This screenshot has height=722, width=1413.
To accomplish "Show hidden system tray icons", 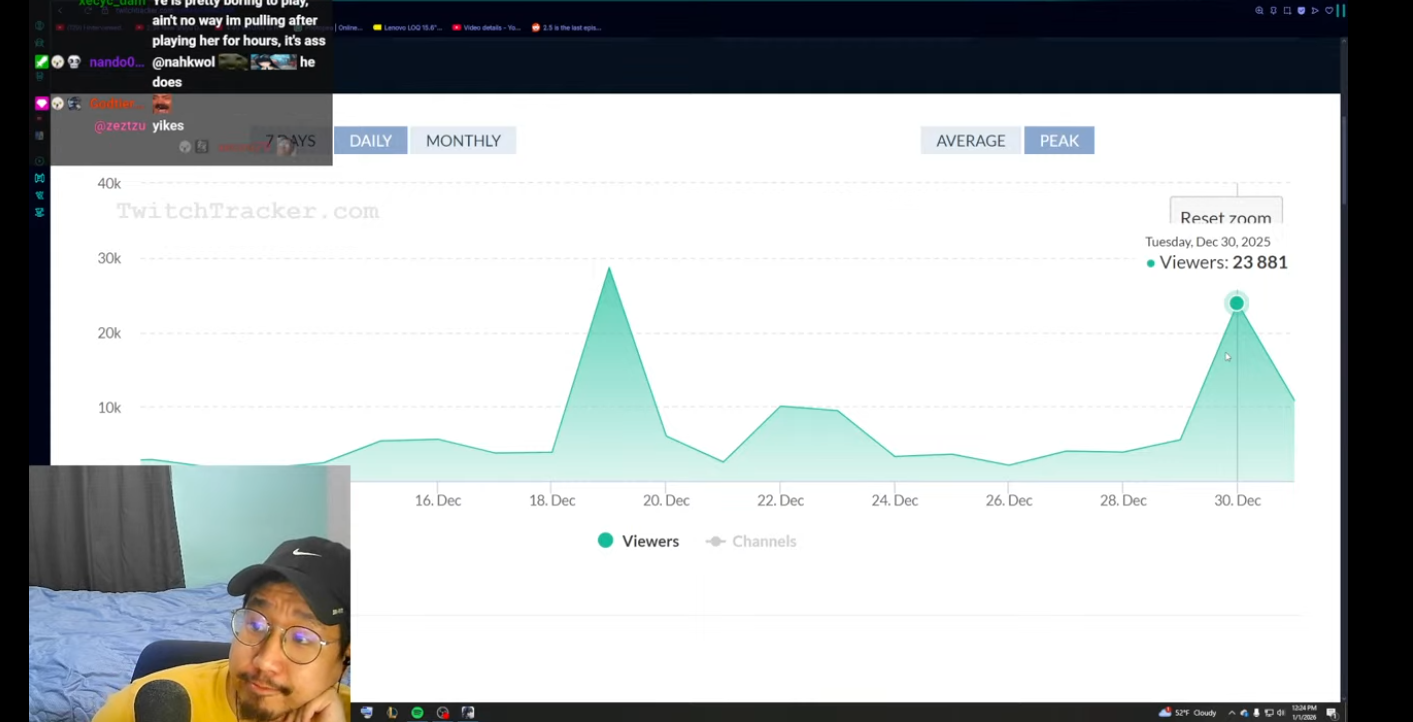I will [1232, 713].
